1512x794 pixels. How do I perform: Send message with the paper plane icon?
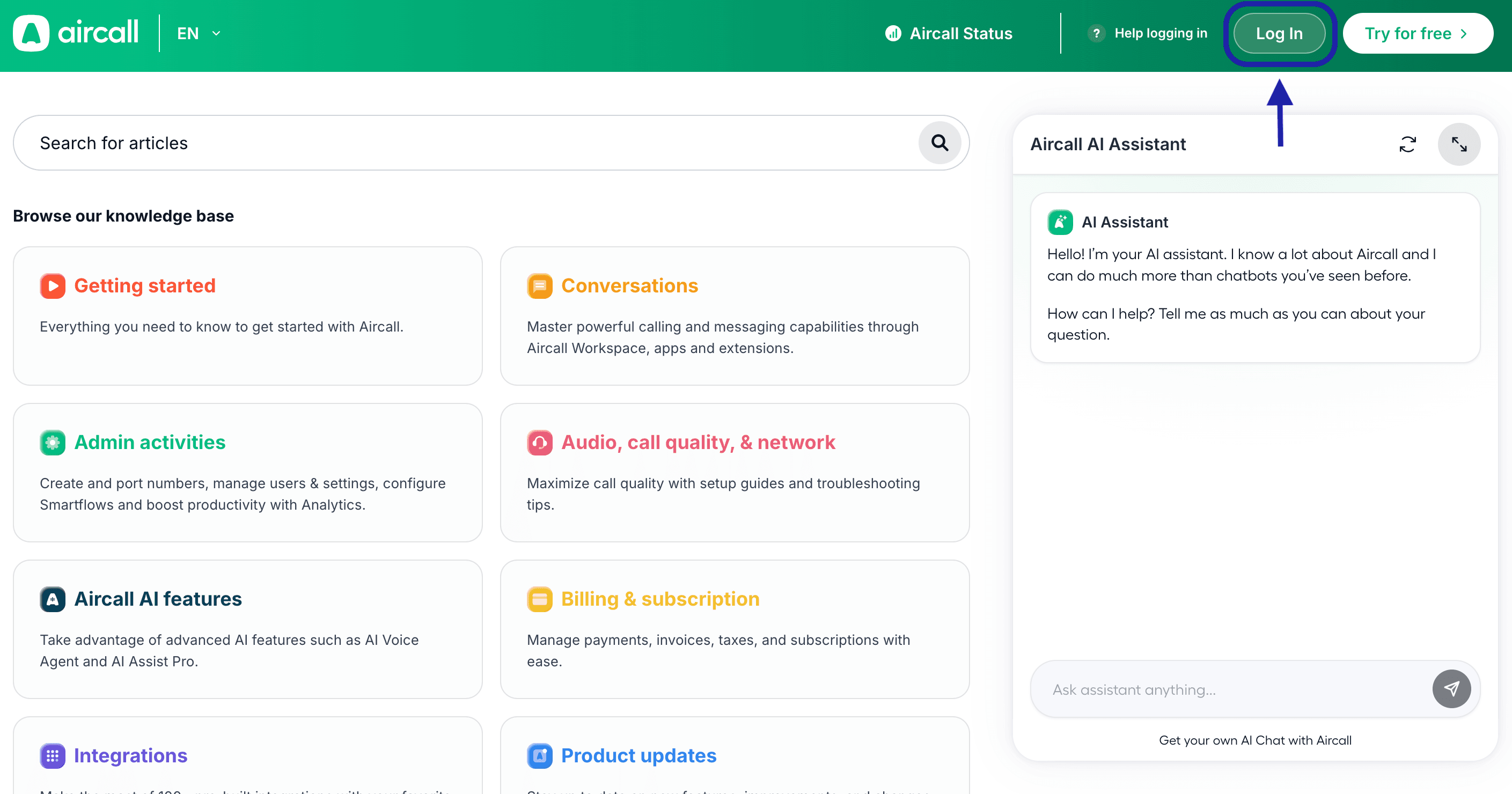[1451, 689]
